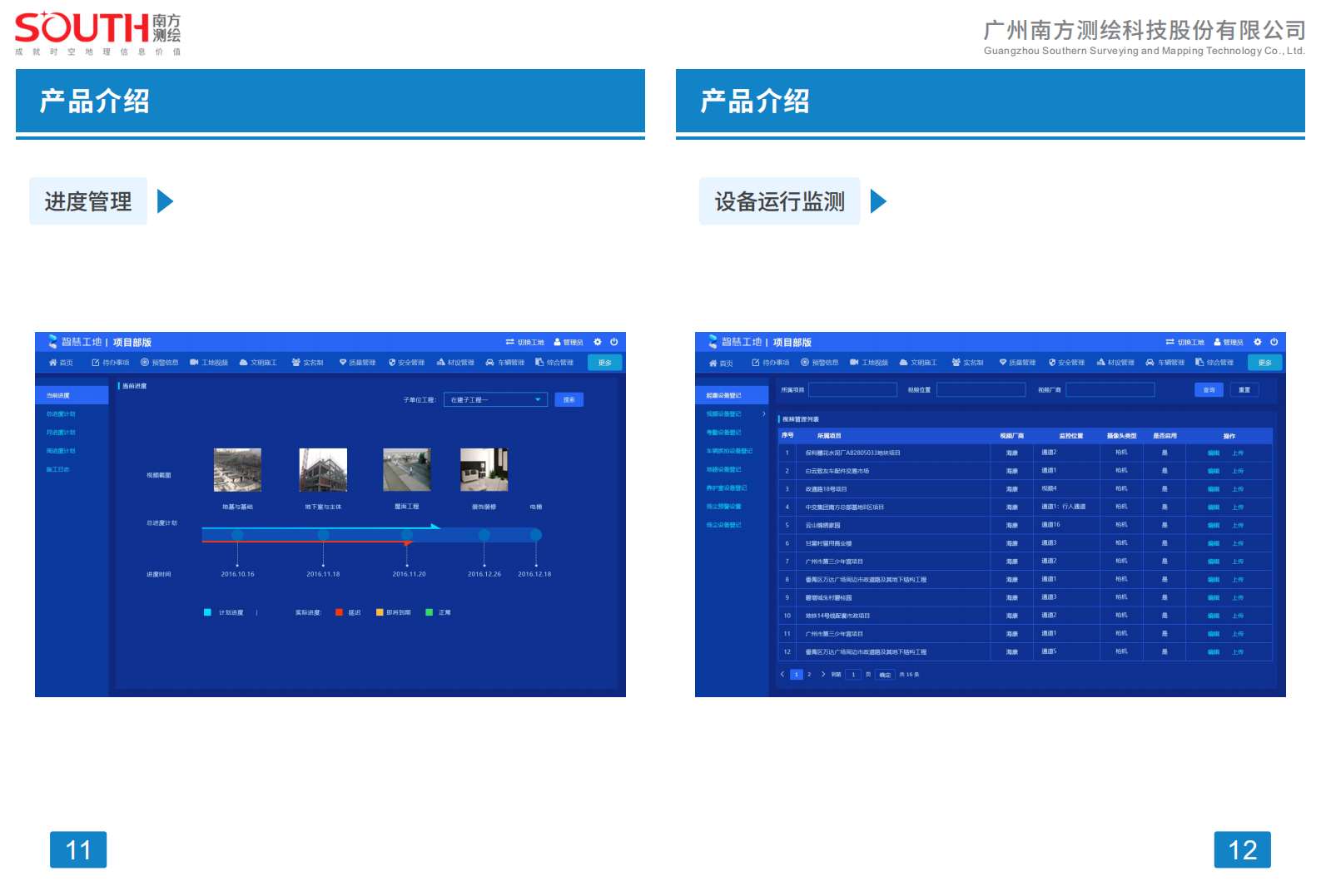This screenshot has height=896, width=1321.
Task: Open 安全管理 in device monitoring screenshot
Action: tap(1066, 363)
